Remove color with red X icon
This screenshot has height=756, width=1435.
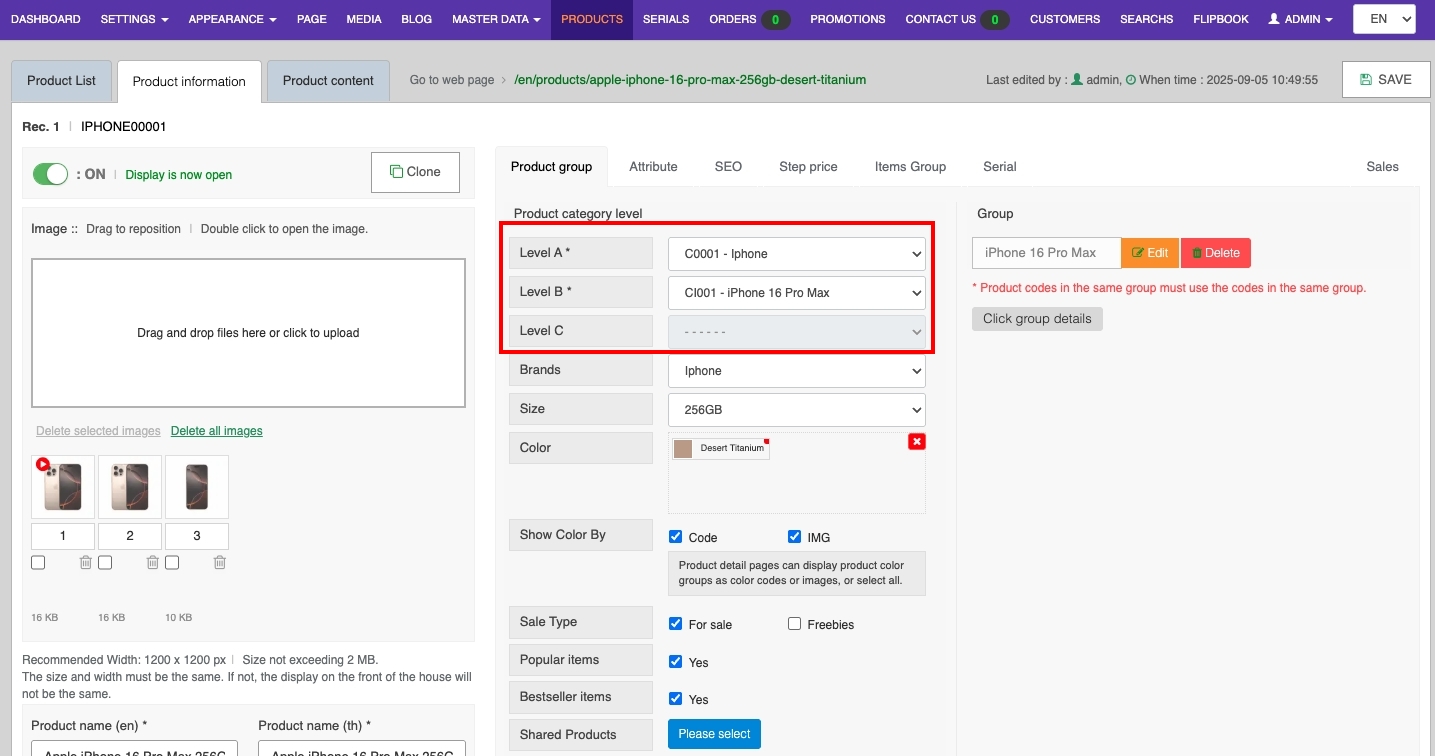coord(916,442)
